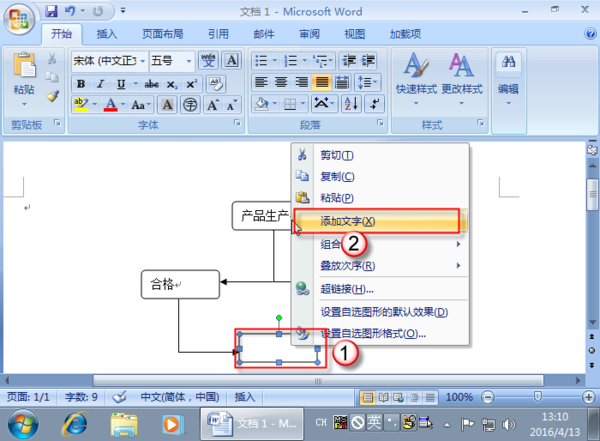
Task: Expand the Quick Styles (快速样式) gallery
Action: [416, 80]
